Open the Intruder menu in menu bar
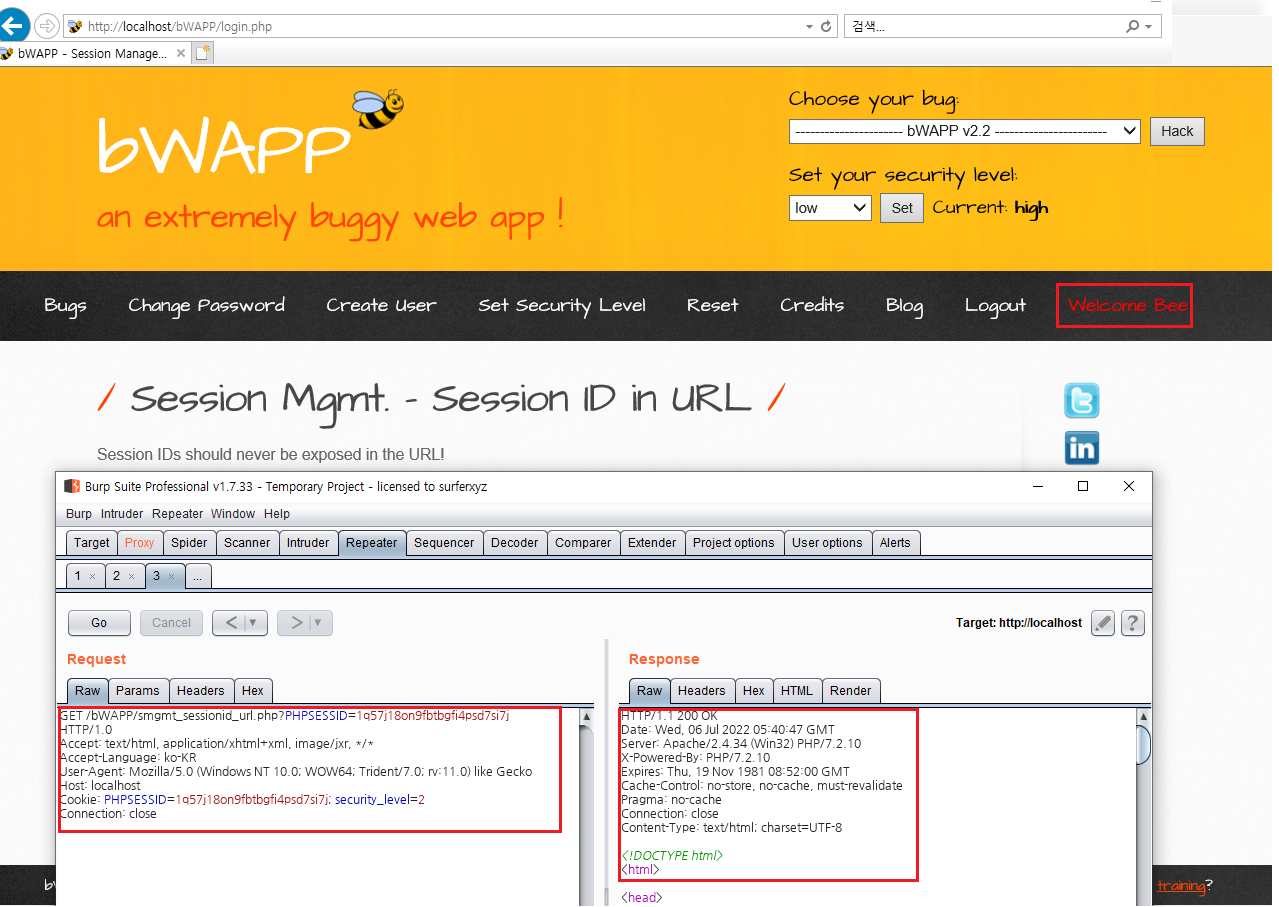The height and width of the screenshot is (907, 1279). point(122,514)
